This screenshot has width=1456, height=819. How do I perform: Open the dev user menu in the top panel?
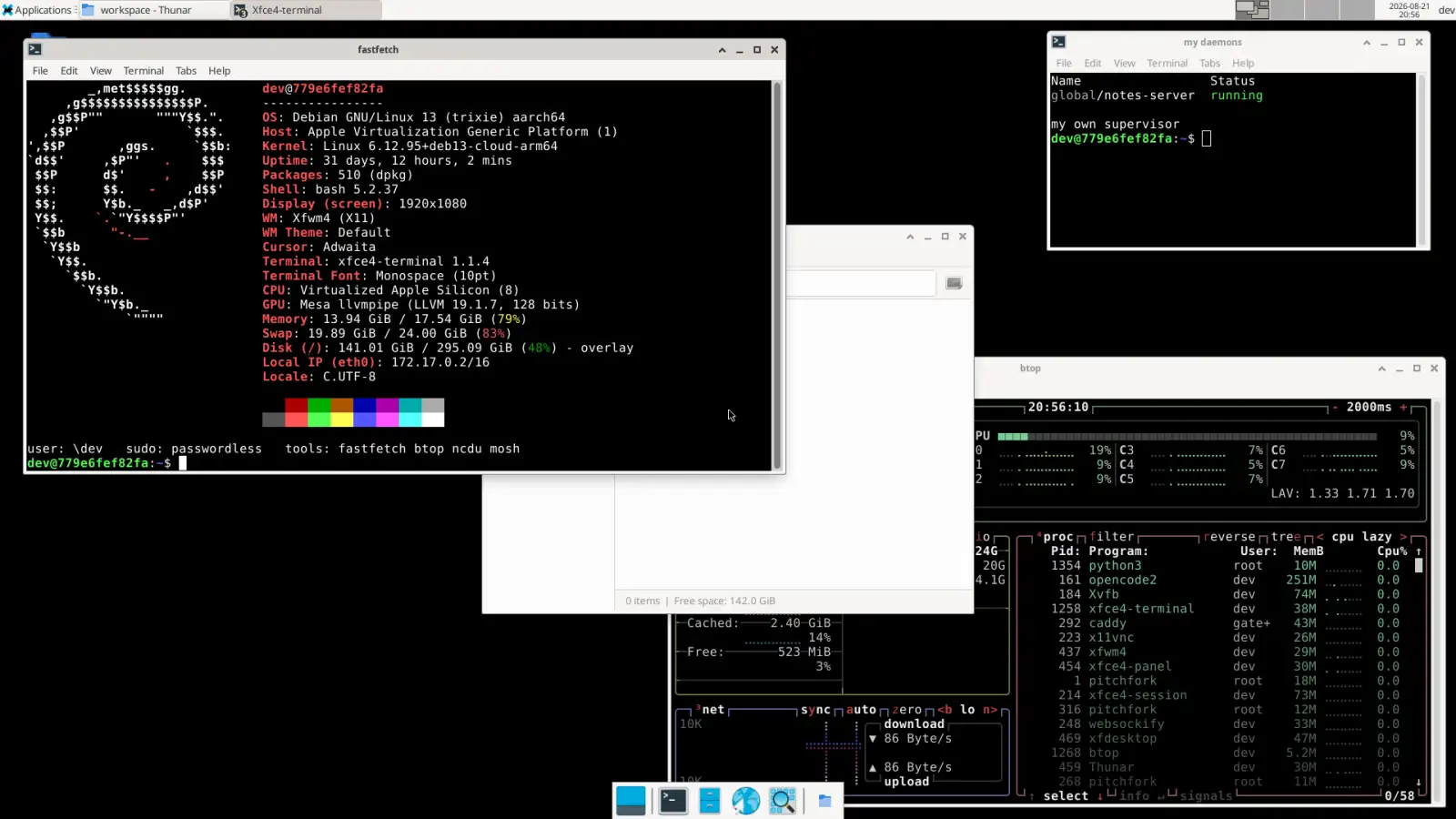click(1446, 10)
